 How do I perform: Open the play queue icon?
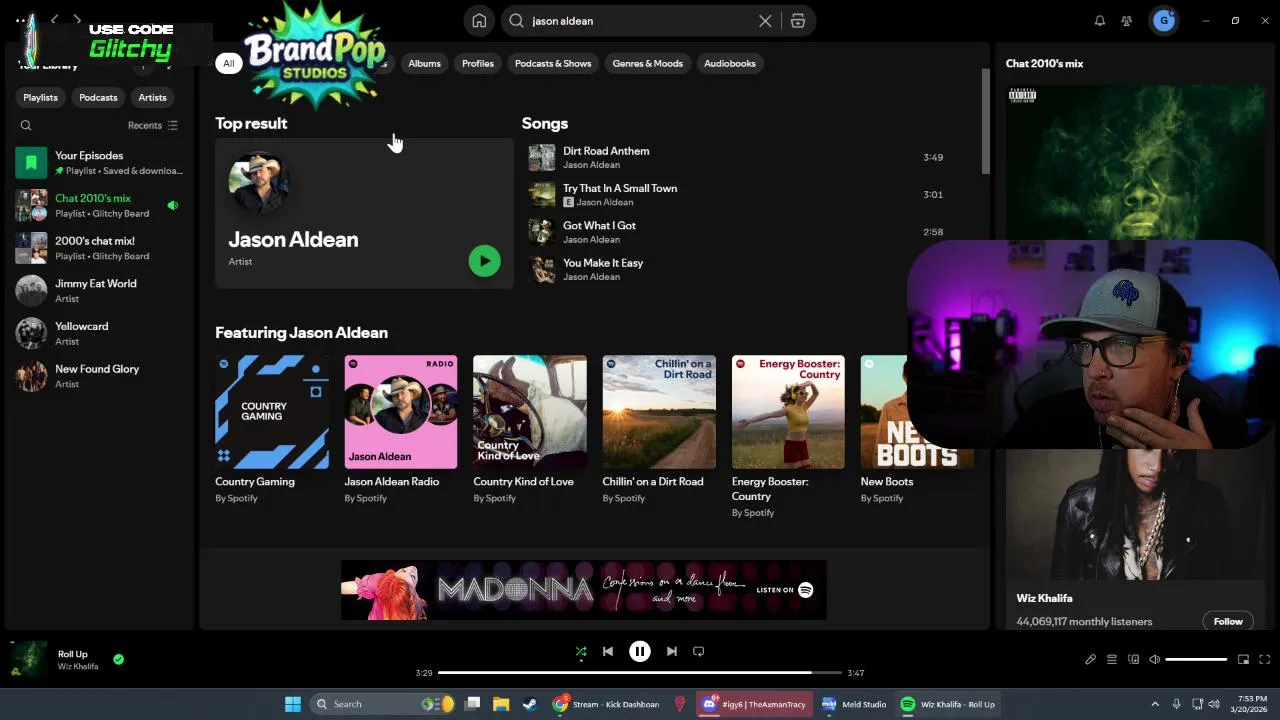tap(1112, 660)
